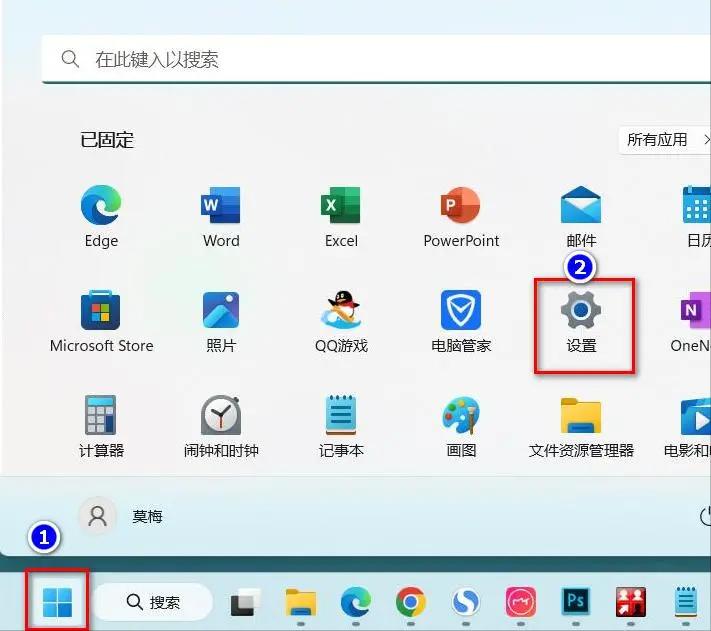
Task: Open the 日历 calendar app
Action: coord(696,216)
